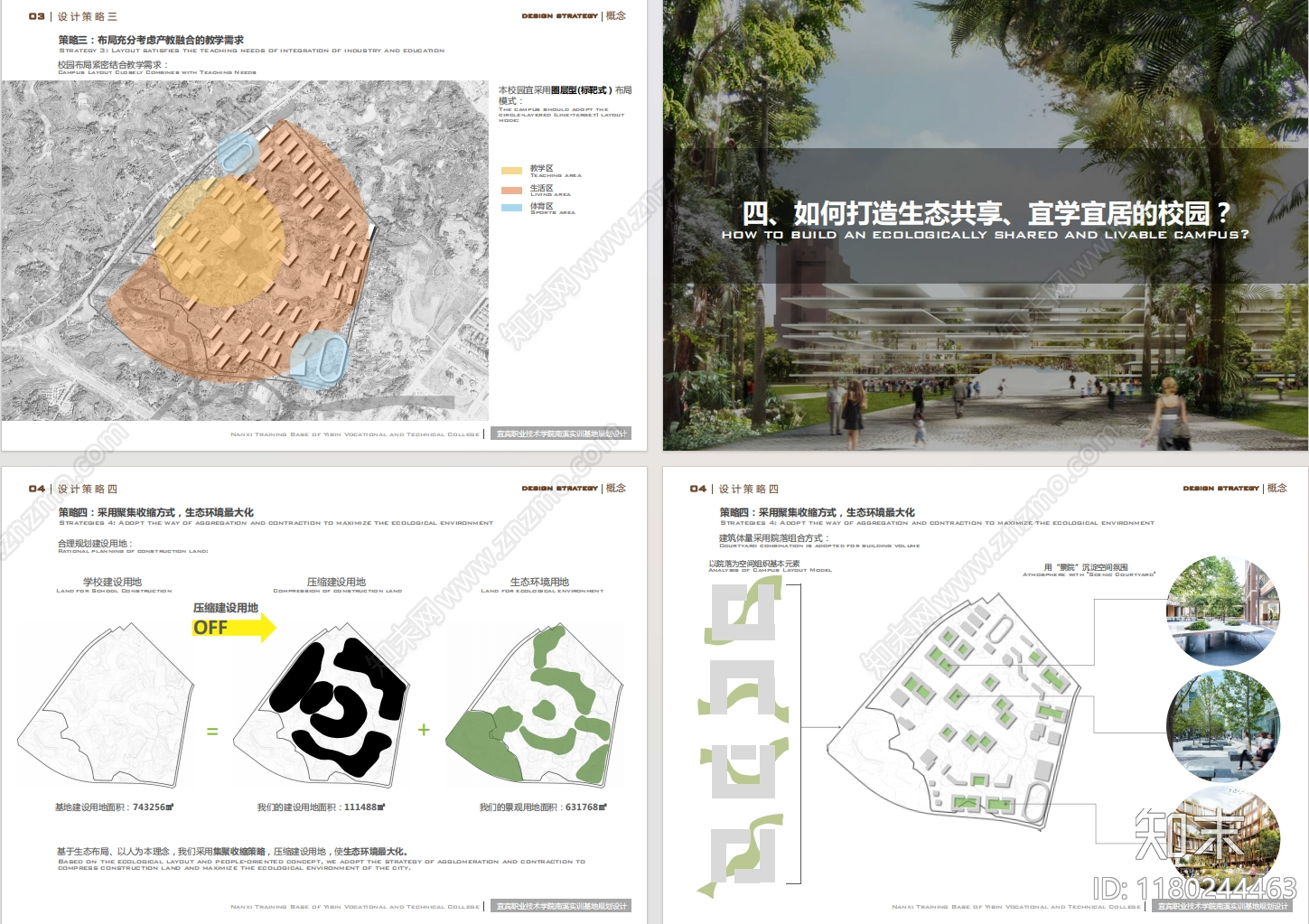Click the 设计策略四 header on the land-use slide

(88, 489)
